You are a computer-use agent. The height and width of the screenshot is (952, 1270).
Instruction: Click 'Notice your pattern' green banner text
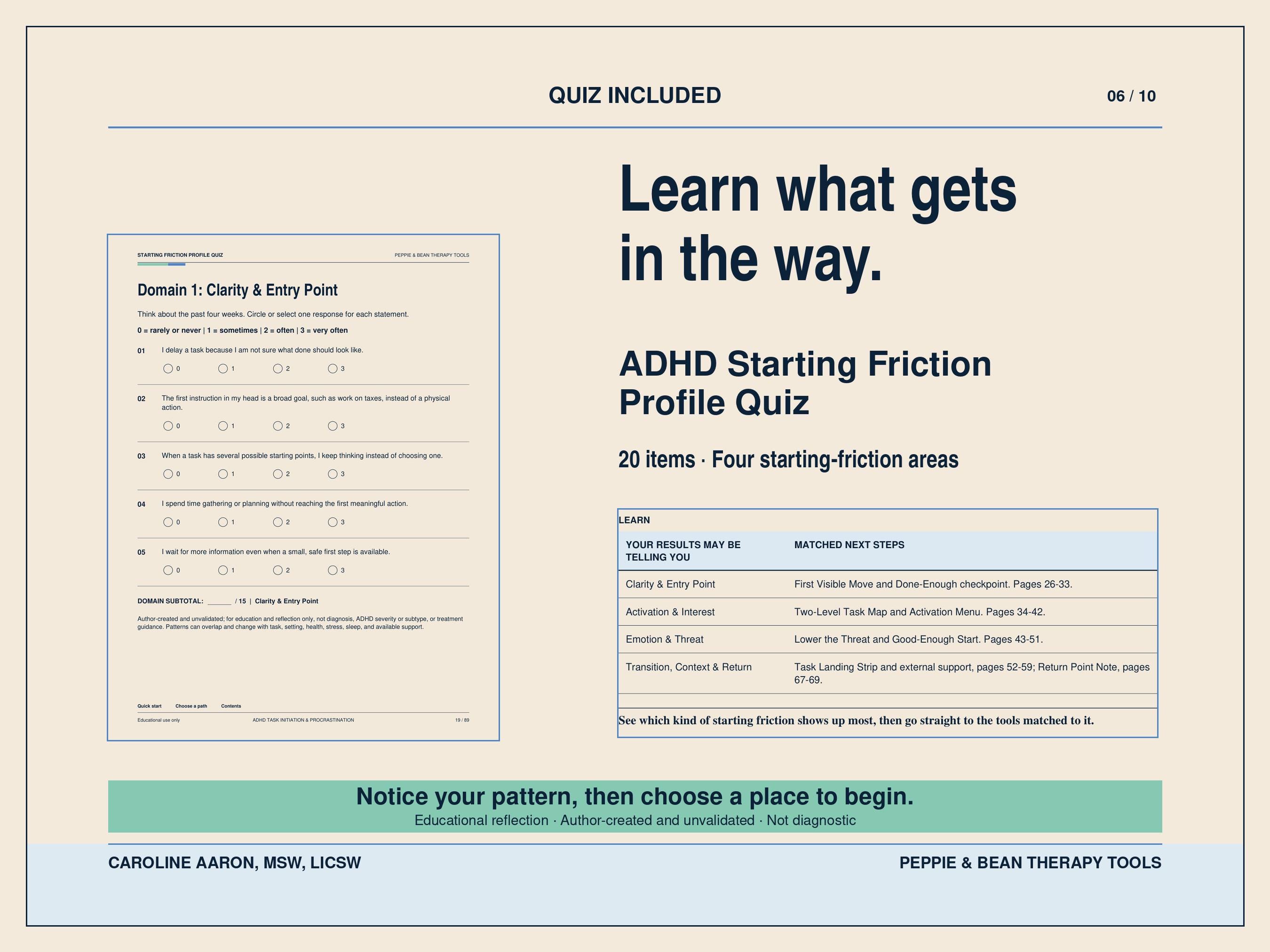(635, 796)
